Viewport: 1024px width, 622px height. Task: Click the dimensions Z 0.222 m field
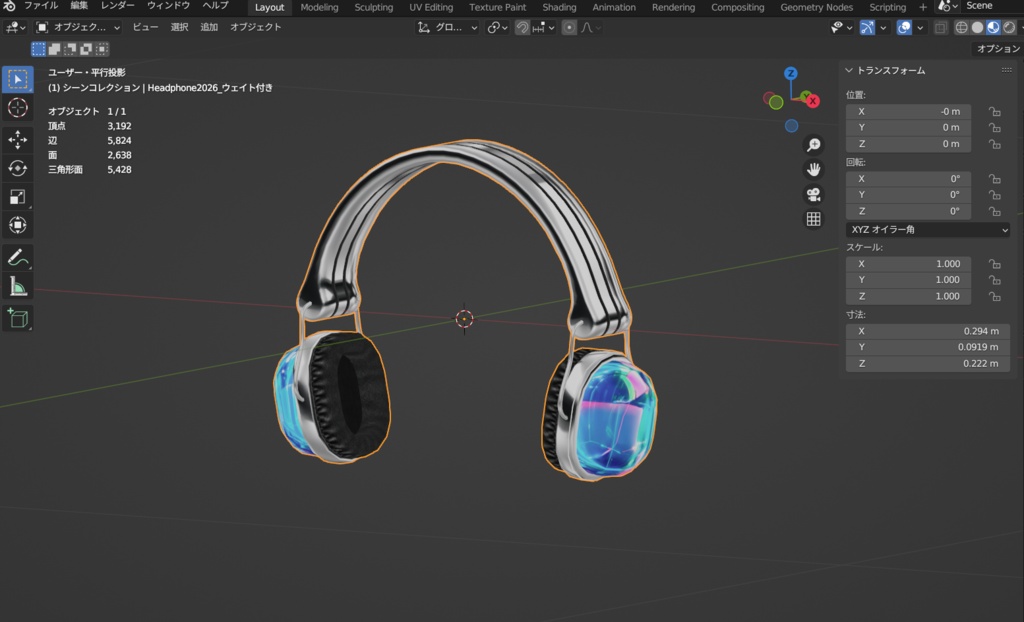(927, 363)
